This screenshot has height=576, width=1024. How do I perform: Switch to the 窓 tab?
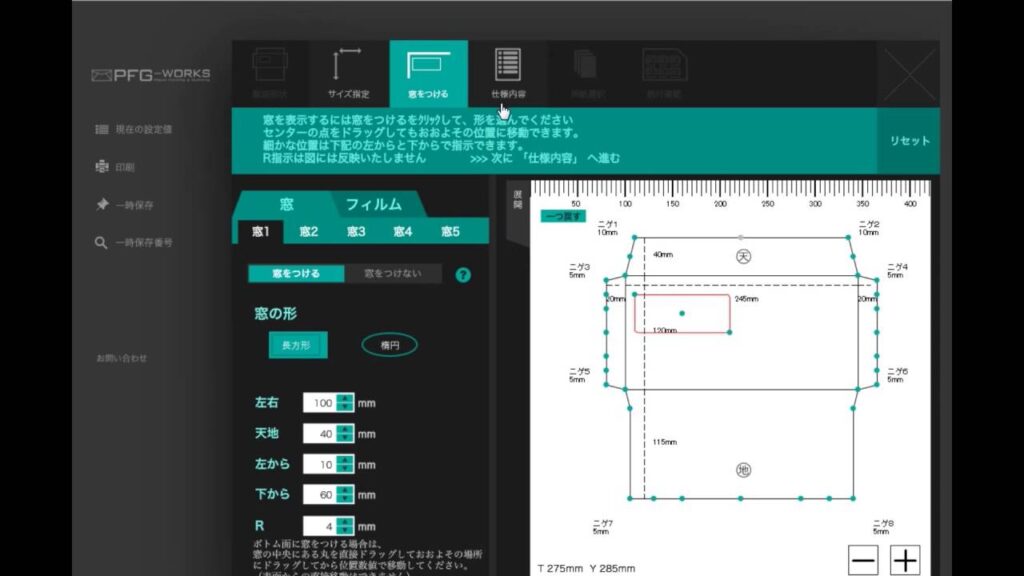[x=287, y=204]
